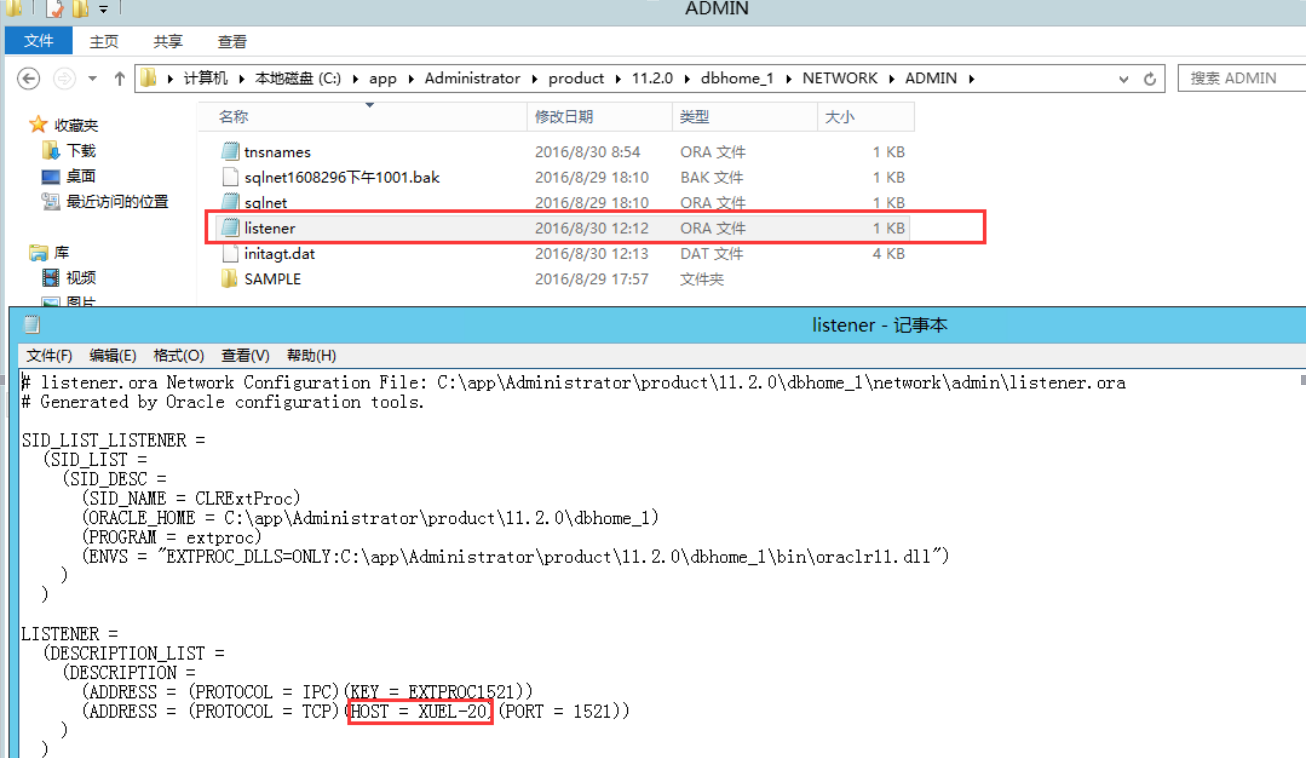Click the Explorer back navigation arrow
Viewport: 1306px width, 758px height.
tap(29, 79)
